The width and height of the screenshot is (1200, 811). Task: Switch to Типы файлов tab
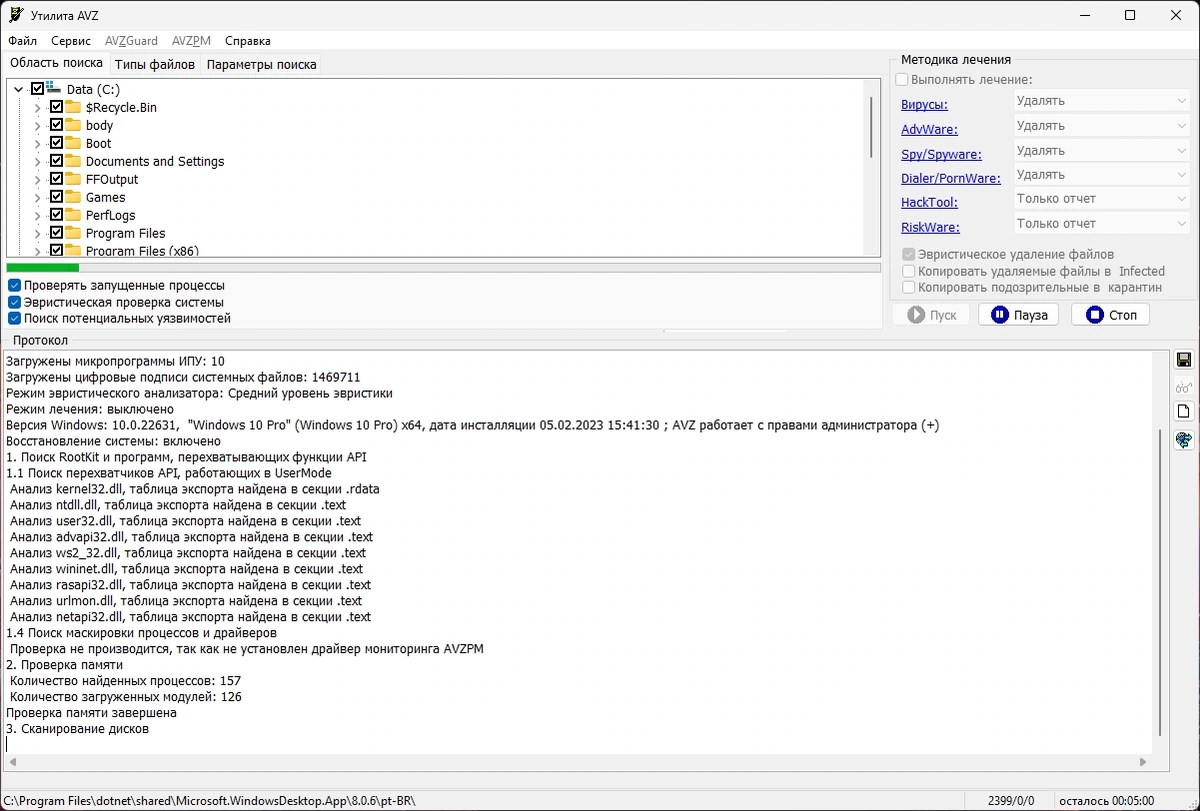pyautogui.click(x=155, y=64)
